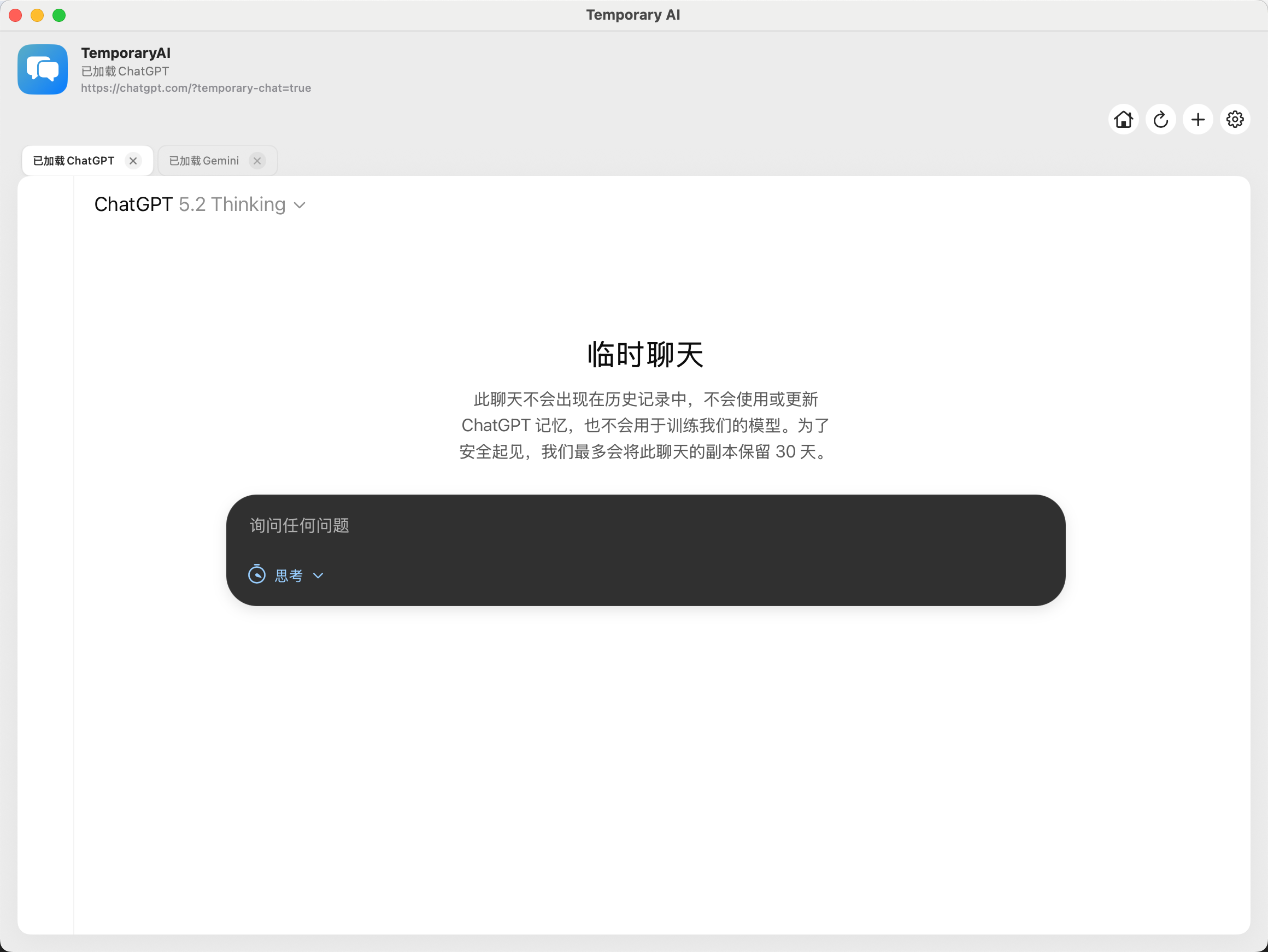Close the 已加载 Gemini tab
The image size is (1268, 952).
(x=257, y=161)
